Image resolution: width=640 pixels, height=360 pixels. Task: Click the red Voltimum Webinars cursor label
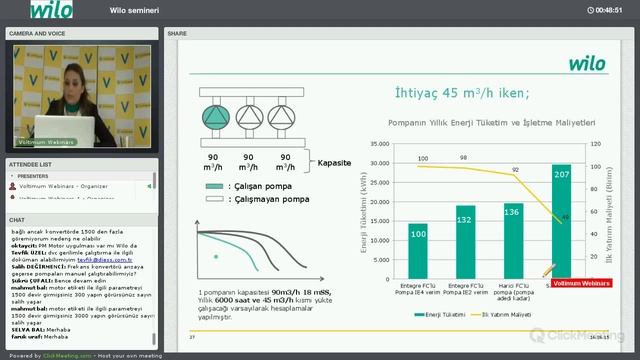click(581, 283)
